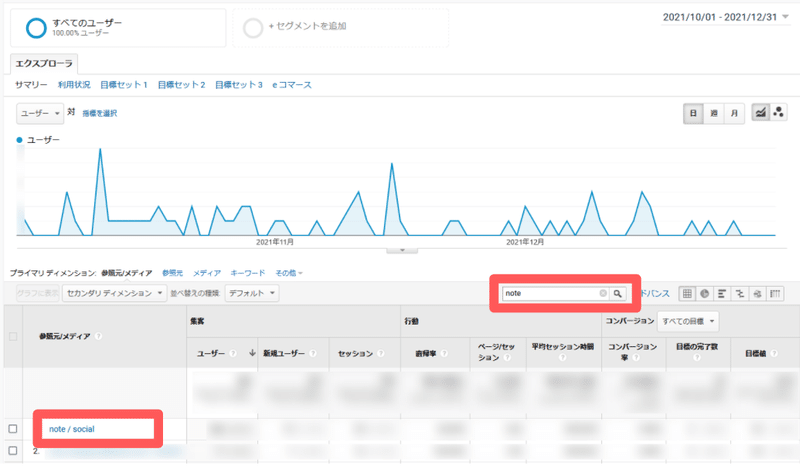Set graph interval to 日 (day)
This screenshot has height=466, width=800.
point(693,113)
